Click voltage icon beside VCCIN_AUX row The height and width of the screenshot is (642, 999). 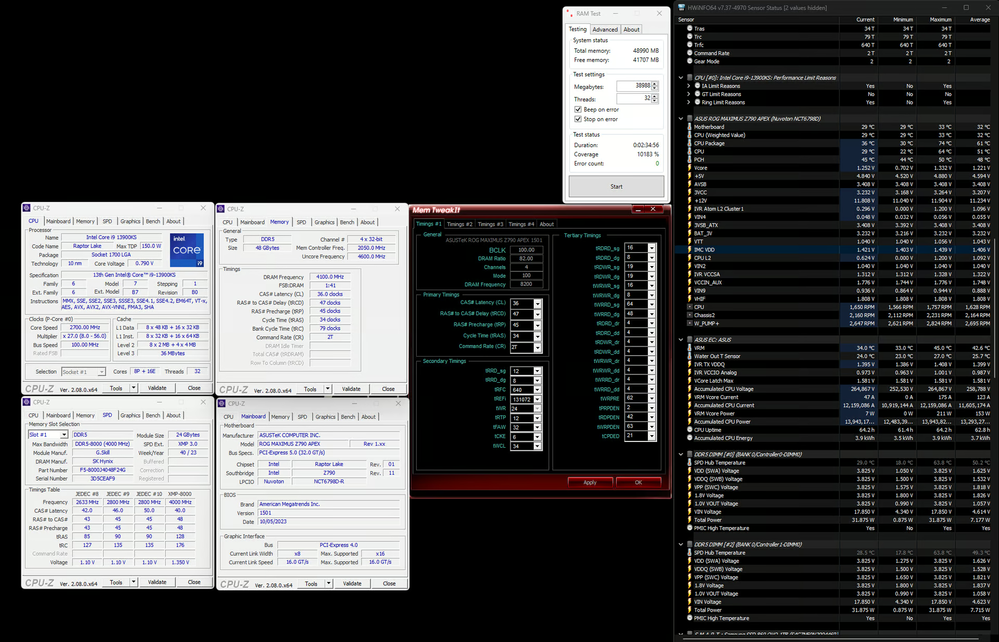coord(689,282)
